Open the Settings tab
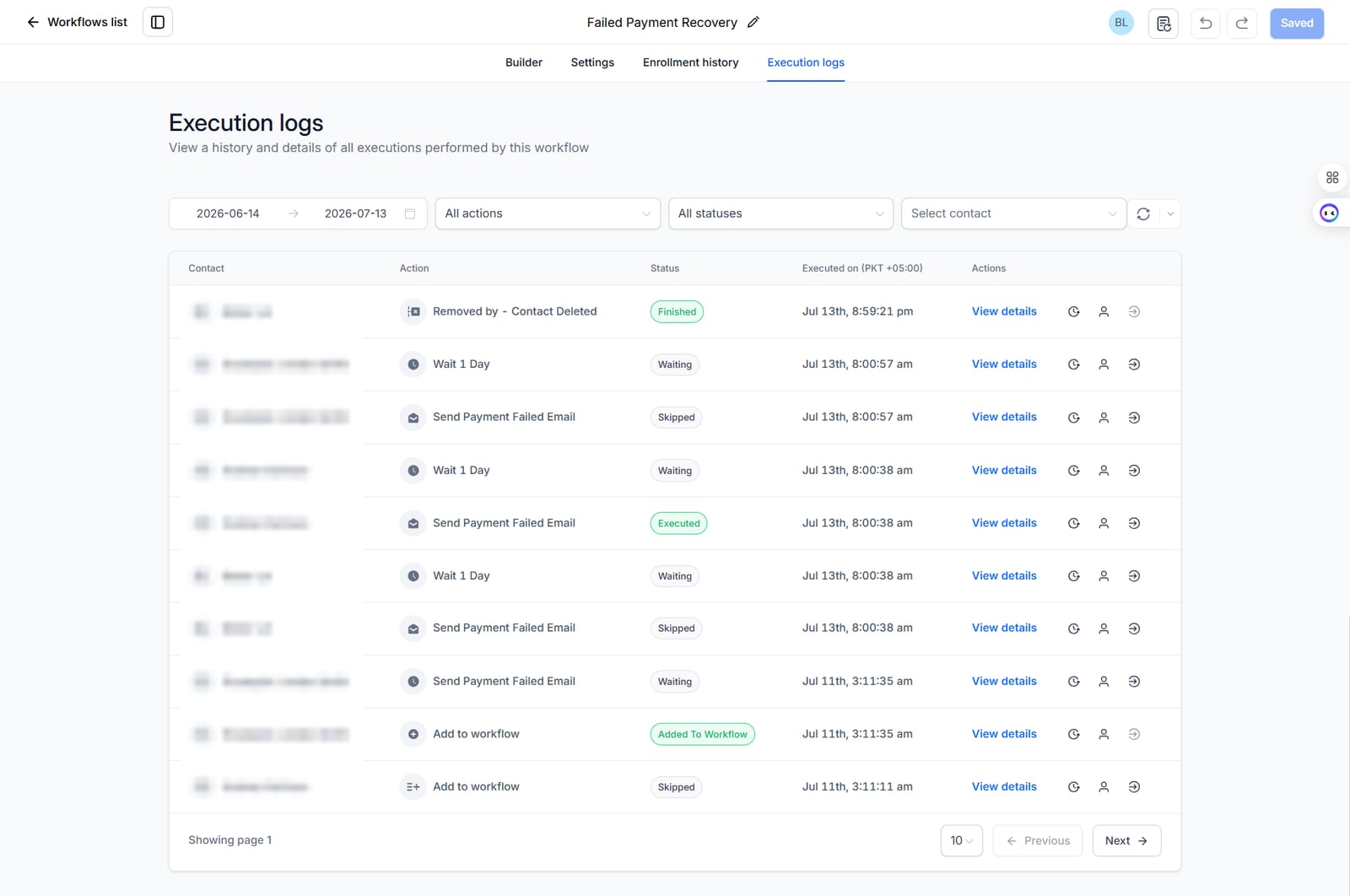1350x896 pixels. [592, 62]
